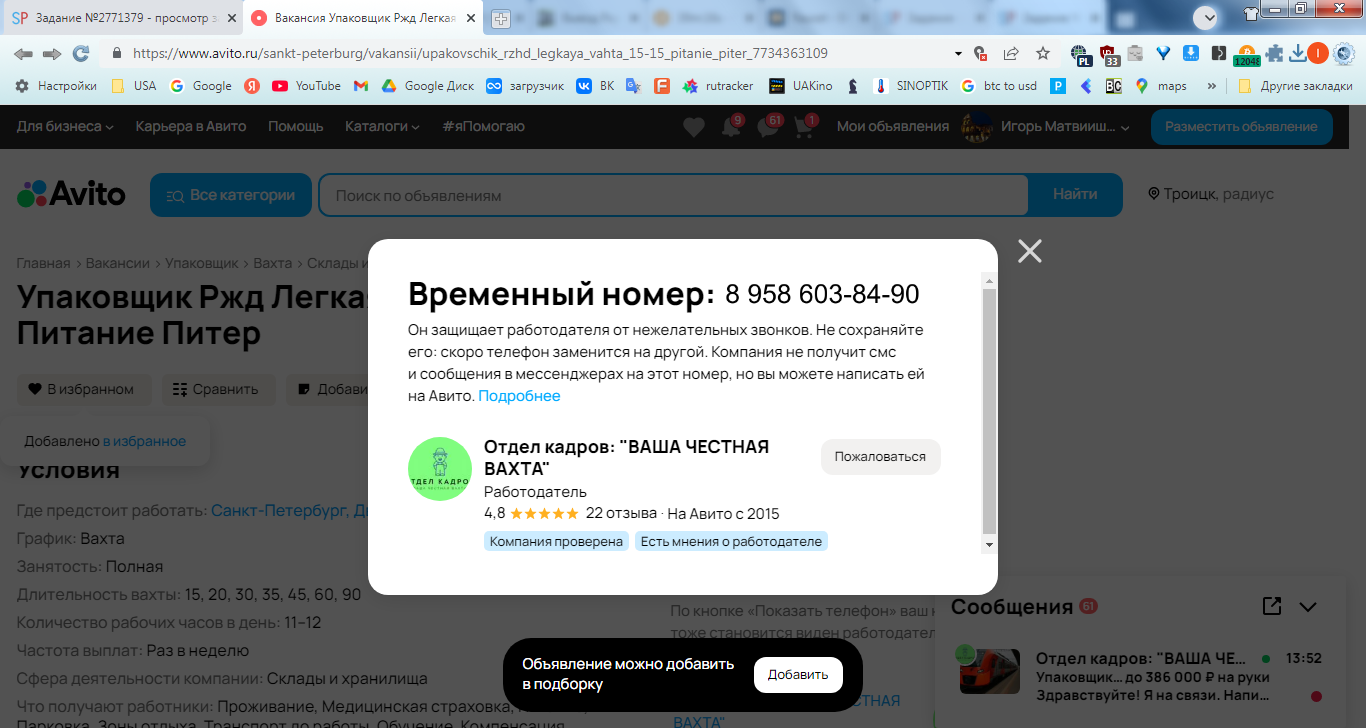Open notifications bell icon
The height and width of the screenshot is (728, 1366).
click(731, 127)
